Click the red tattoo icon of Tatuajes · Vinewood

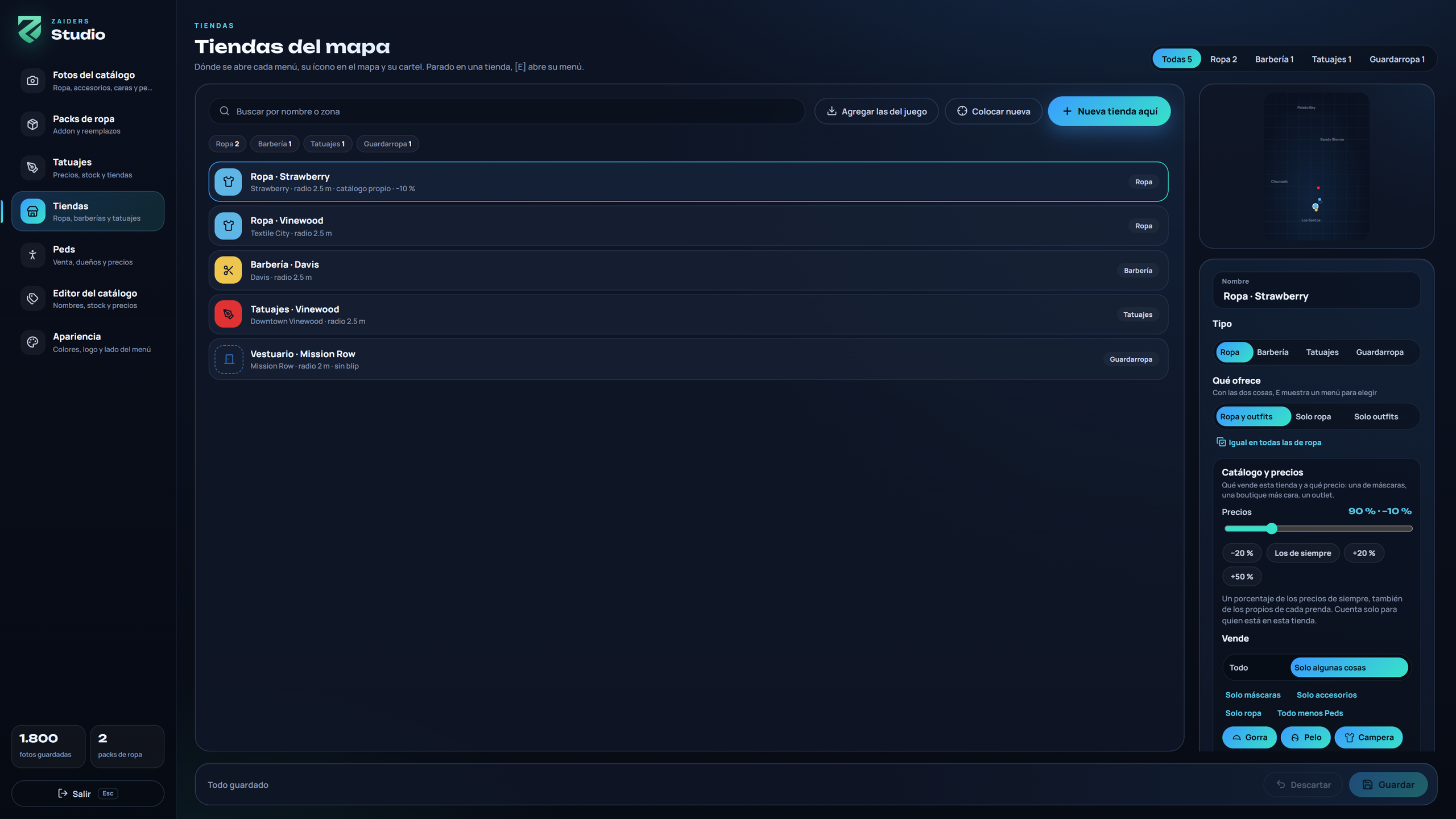[x=228, y=314]
